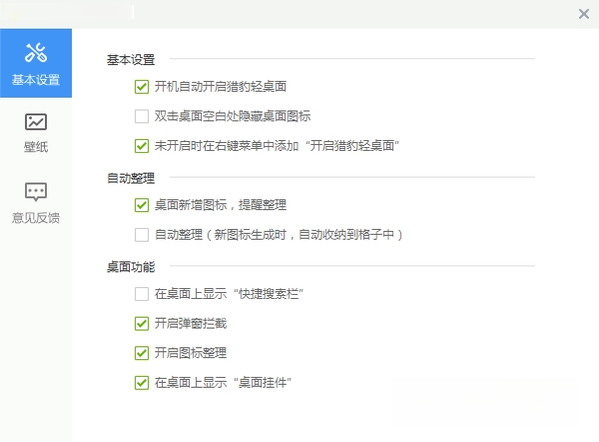
Task: Tick 在桌面上显示“快捷搜索栏” checkbox
Action: (x=142, y=294)
